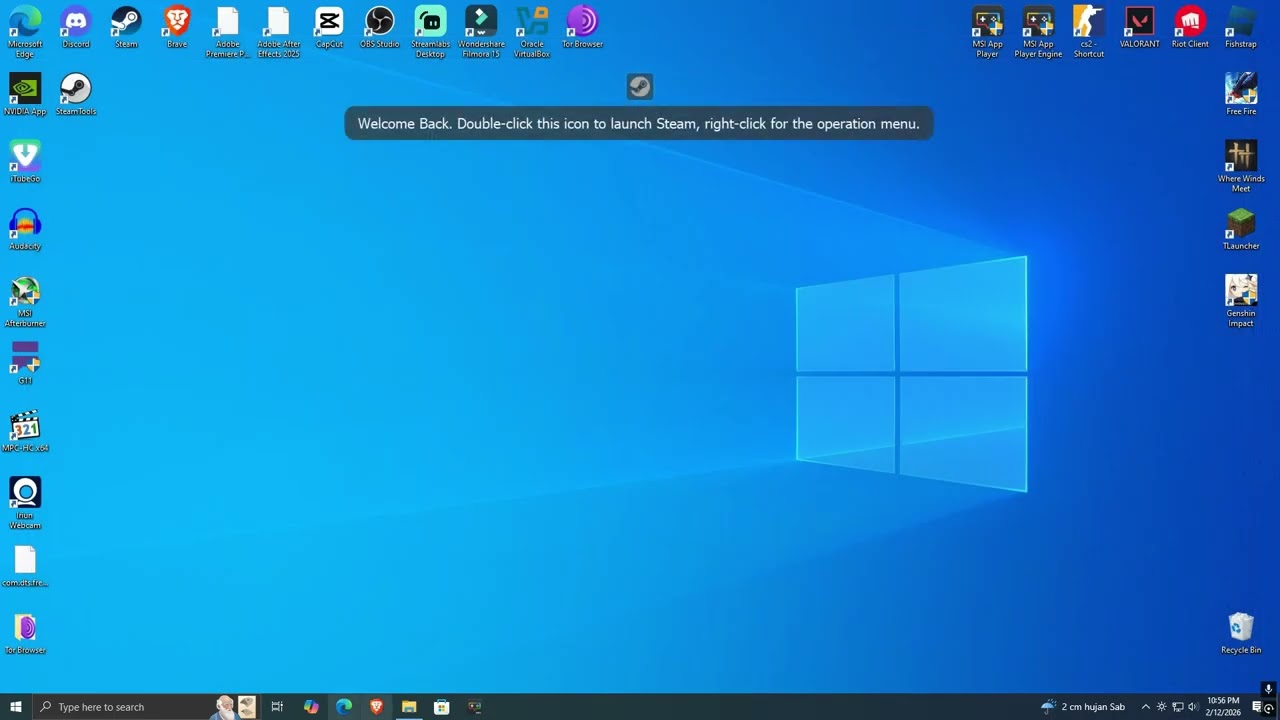Open Microsoft Edge from the taskbar
This screenshot has width=1280, height=720.
[x=344, y=707]
